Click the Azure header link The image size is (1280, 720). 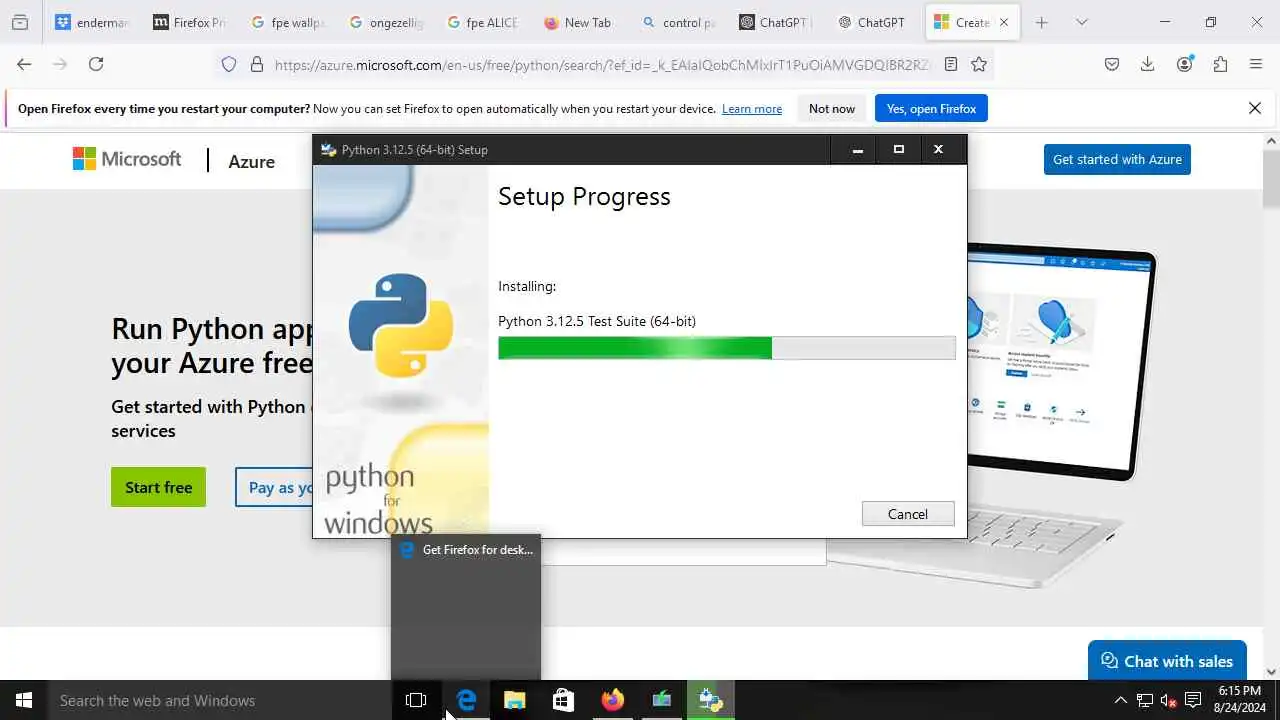[x=251, y=161]
